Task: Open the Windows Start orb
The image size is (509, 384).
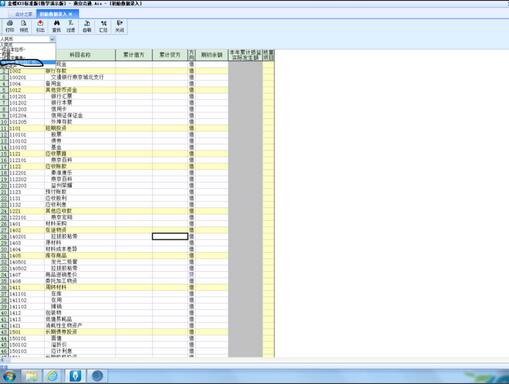Action: [8, 376]
